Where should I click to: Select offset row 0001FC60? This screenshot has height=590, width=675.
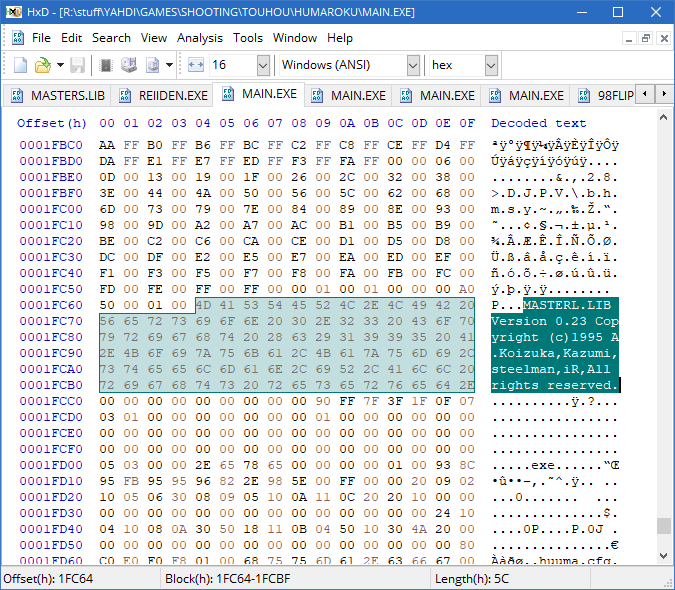[51, 305]
